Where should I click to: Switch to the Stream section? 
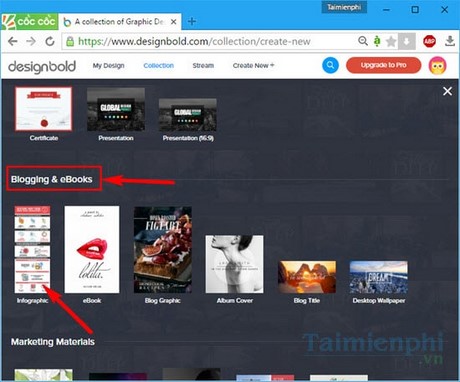pos(203,65)
